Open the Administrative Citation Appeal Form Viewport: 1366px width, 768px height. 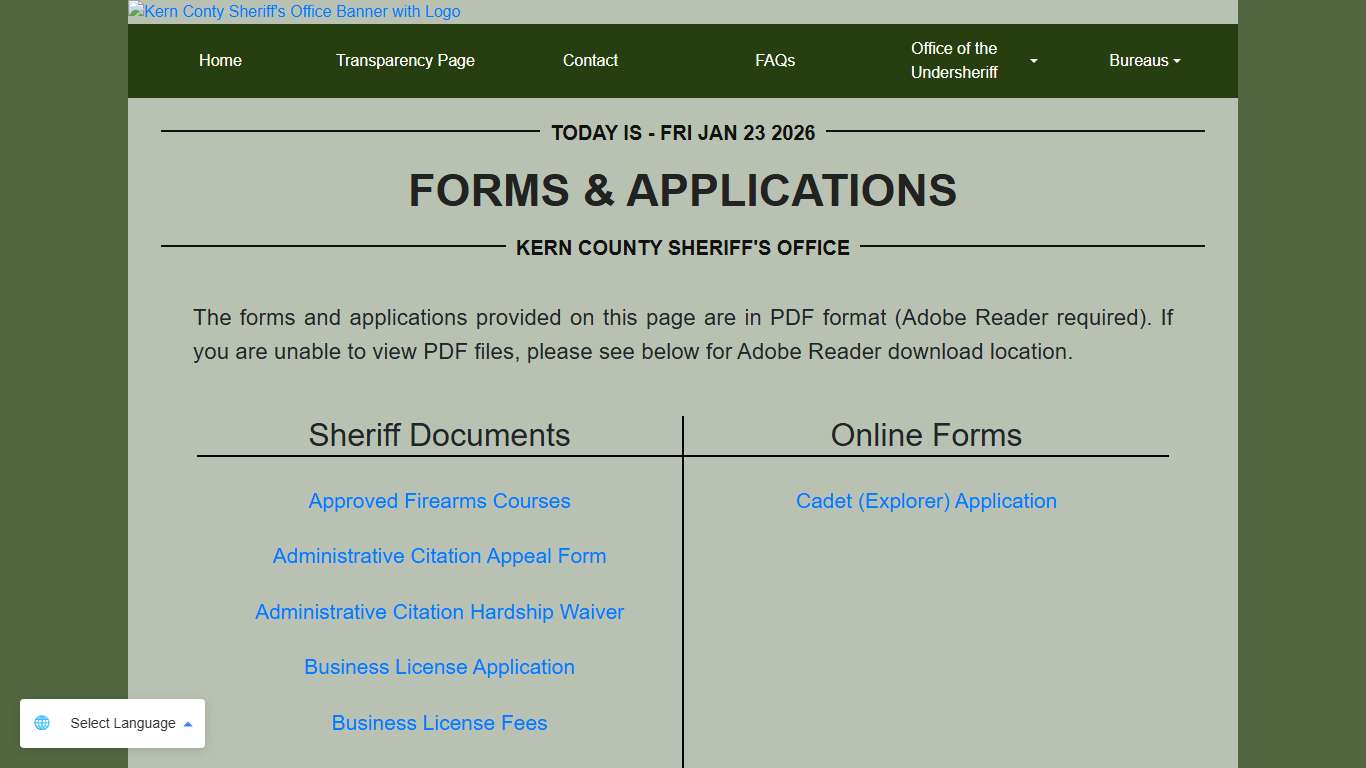coord(439,556)
